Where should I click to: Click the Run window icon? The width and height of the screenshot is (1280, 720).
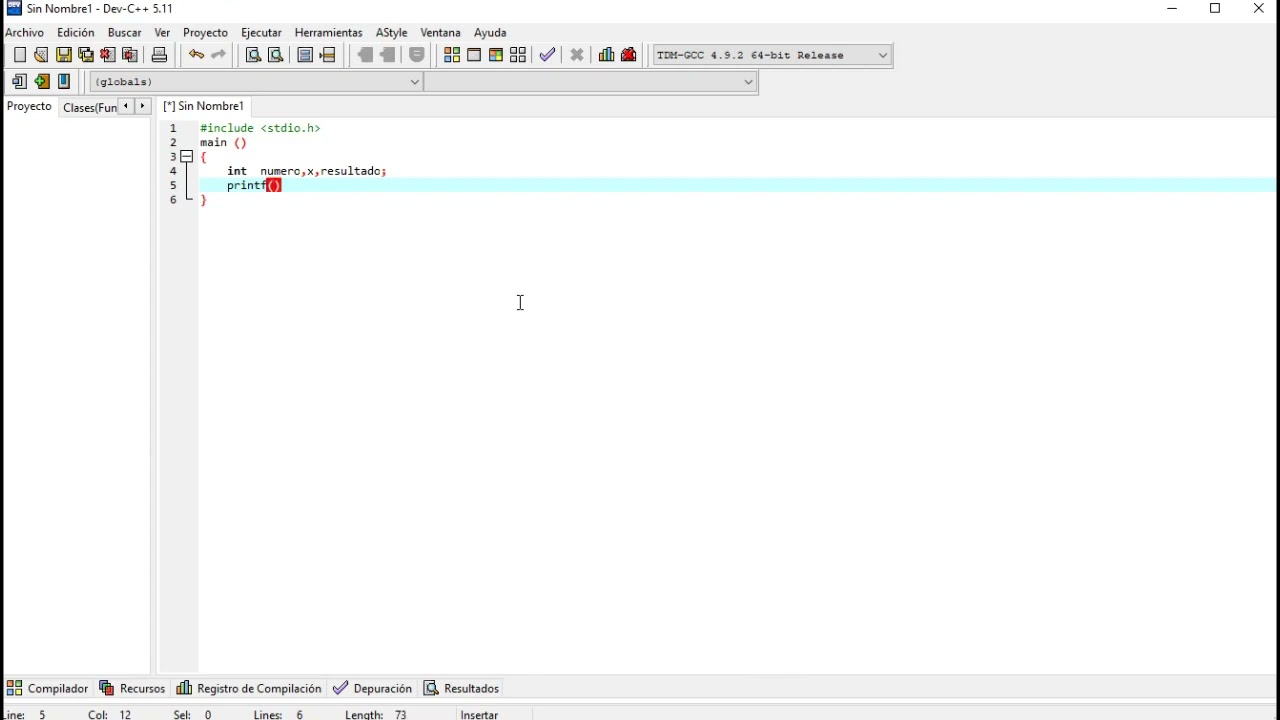pyautogui.click(x=474, y=55)
